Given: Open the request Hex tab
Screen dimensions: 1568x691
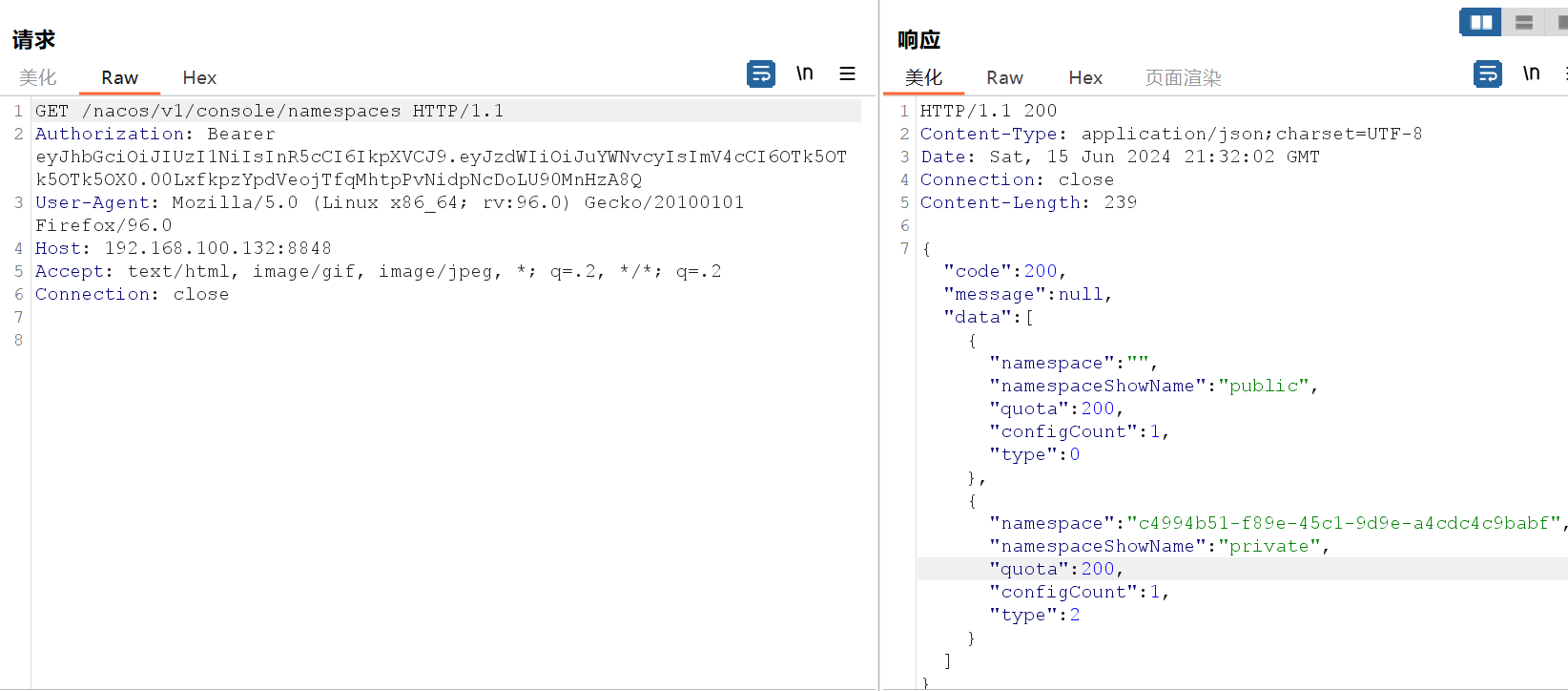Looking at the screenshot, I should coord(199,77).
